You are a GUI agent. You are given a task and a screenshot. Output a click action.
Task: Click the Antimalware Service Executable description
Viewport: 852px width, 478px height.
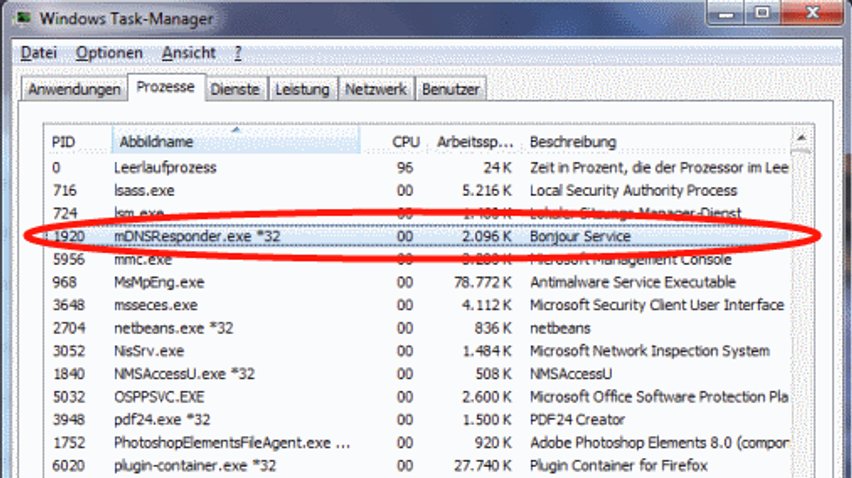click(x=633, y=282)
